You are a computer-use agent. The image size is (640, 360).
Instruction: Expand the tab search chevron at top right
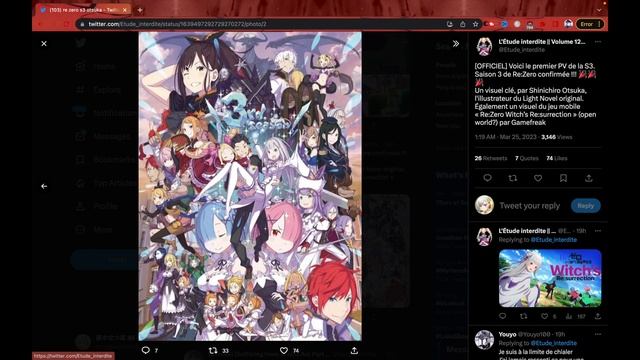(x=599, y=10)
